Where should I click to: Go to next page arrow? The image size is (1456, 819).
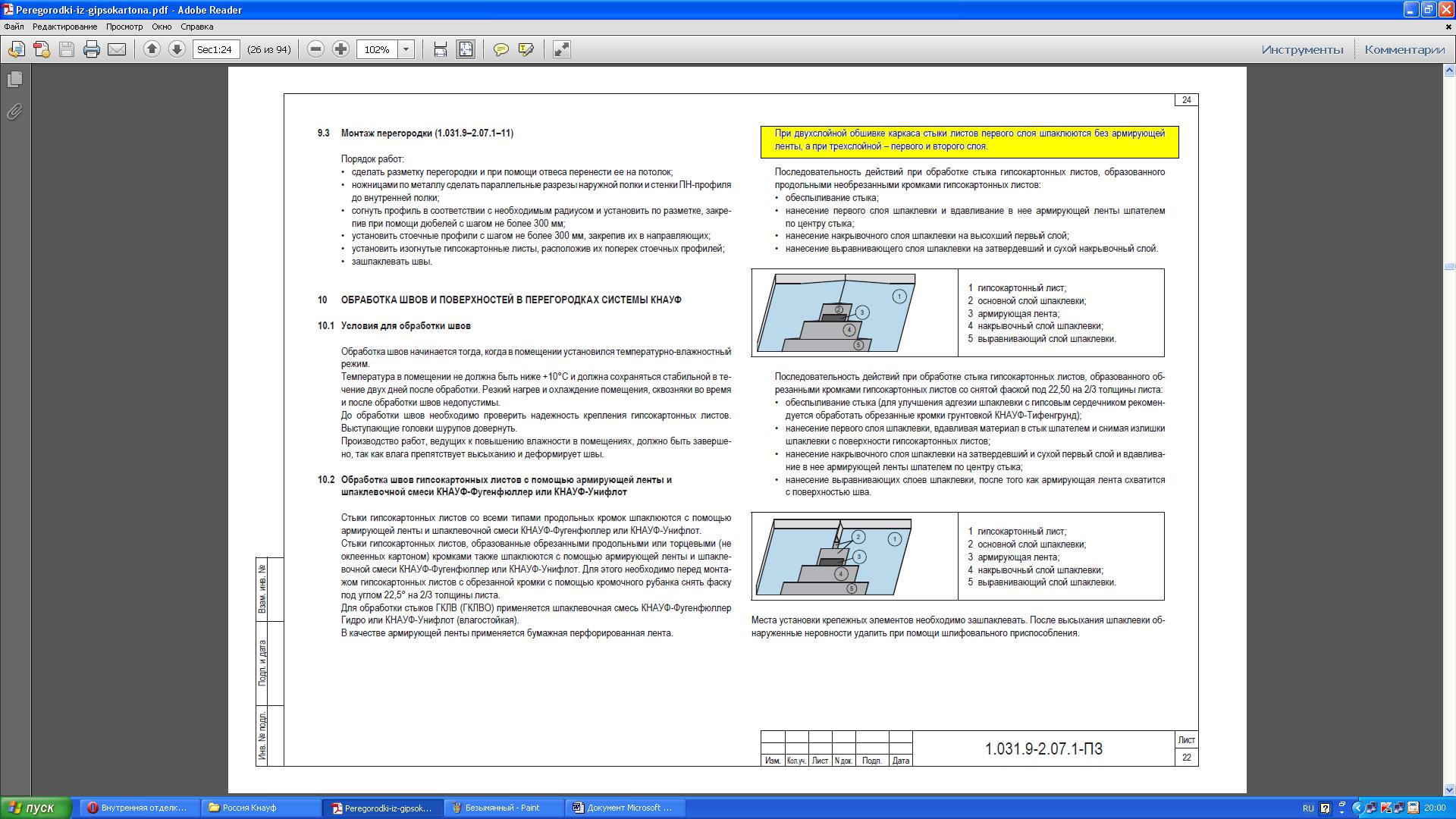click(177, 49)
